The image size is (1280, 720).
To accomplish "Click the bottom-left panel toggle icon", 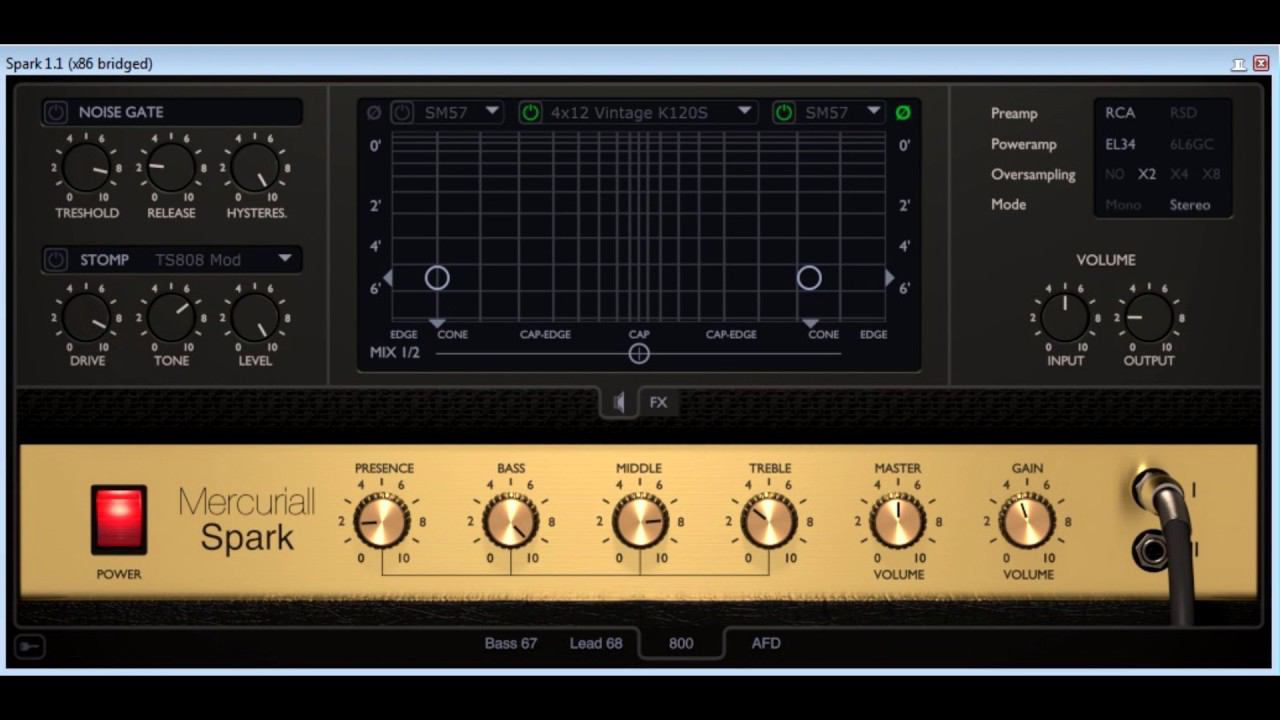I will coord(30,647).
